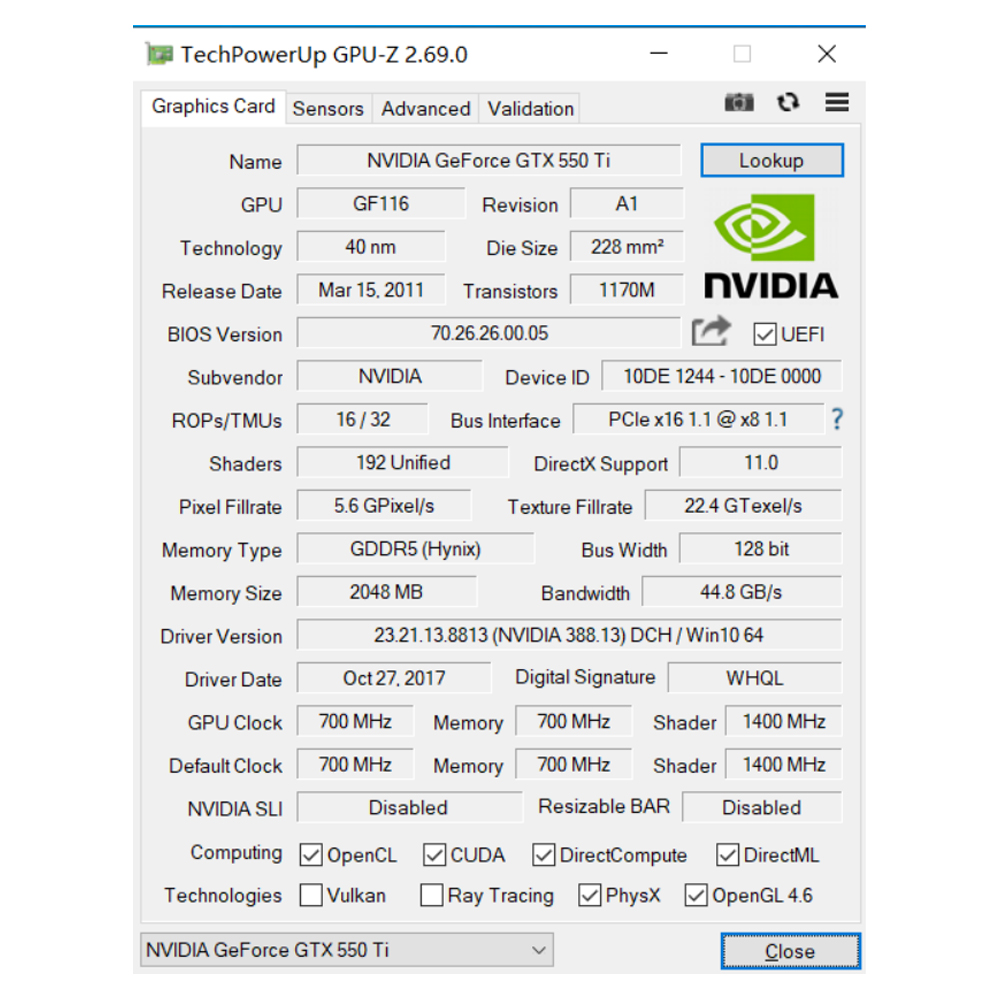This screenshot has height=1000, width=1000.
Task: Click the Bus Interface question mark
Action: 837,419
